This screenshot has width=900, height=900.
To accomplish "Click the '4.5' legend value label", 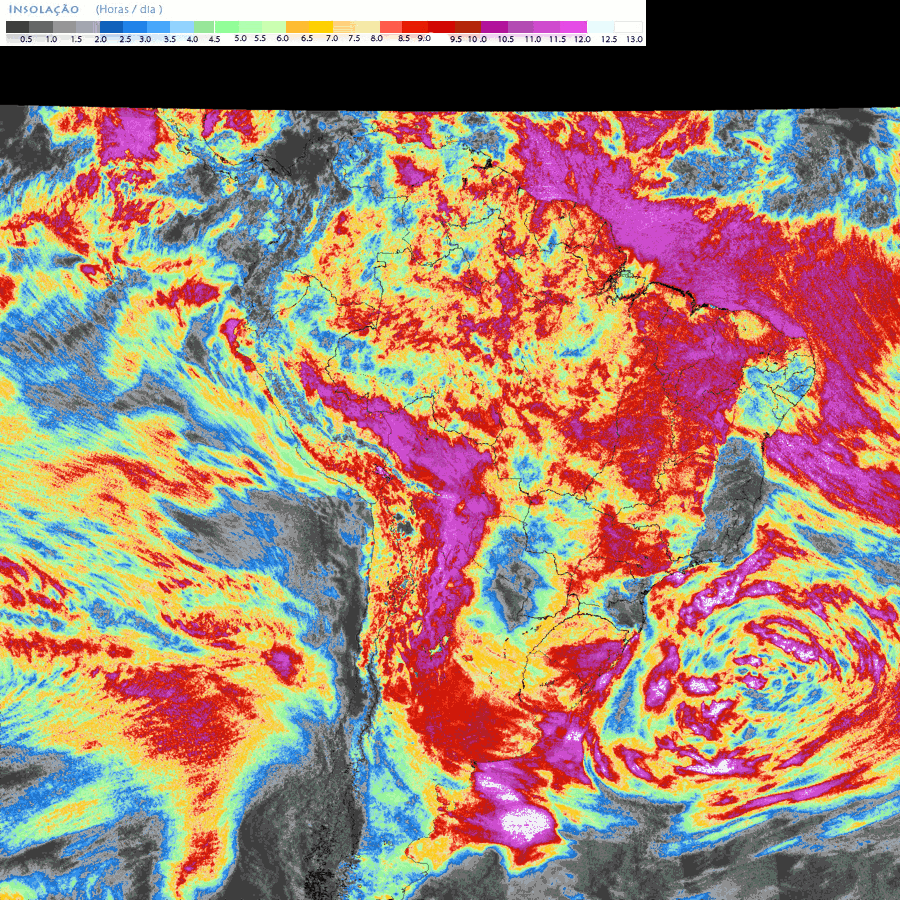I will [x=214, y=40].
